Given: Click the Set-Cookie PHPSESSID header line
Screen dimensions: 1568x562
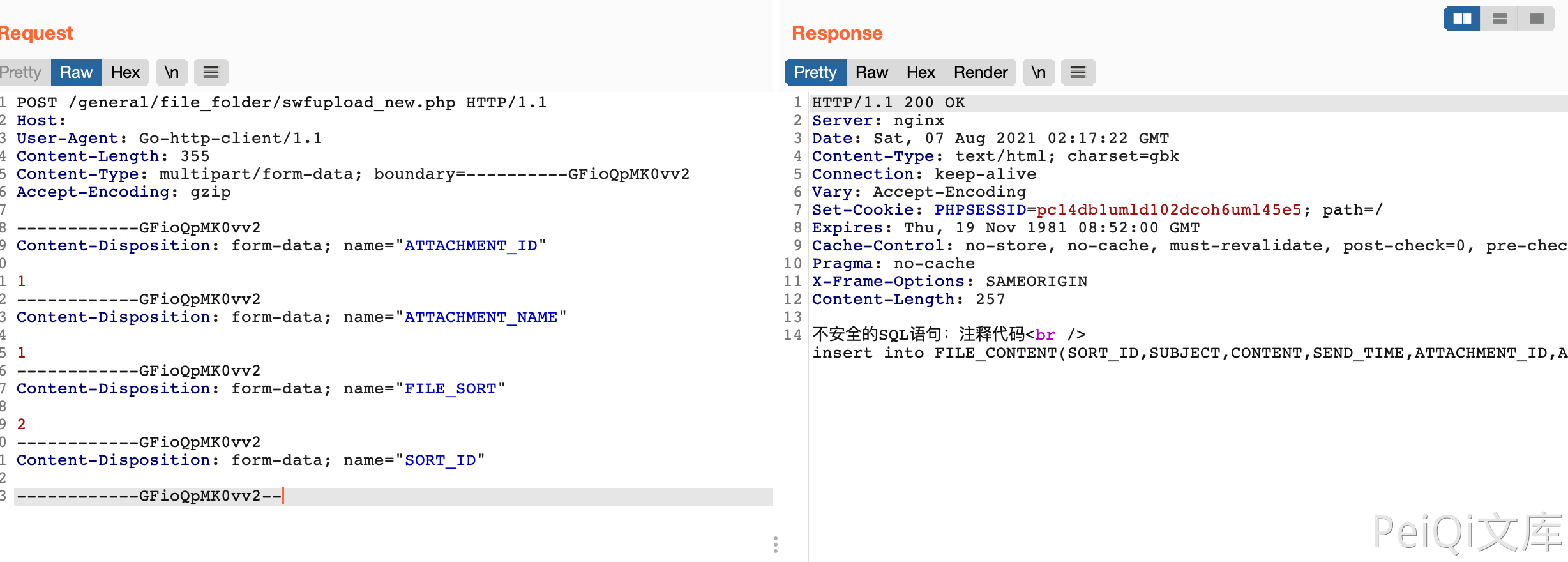Looking at the screenshot, I should click(x=1097, y=209).
